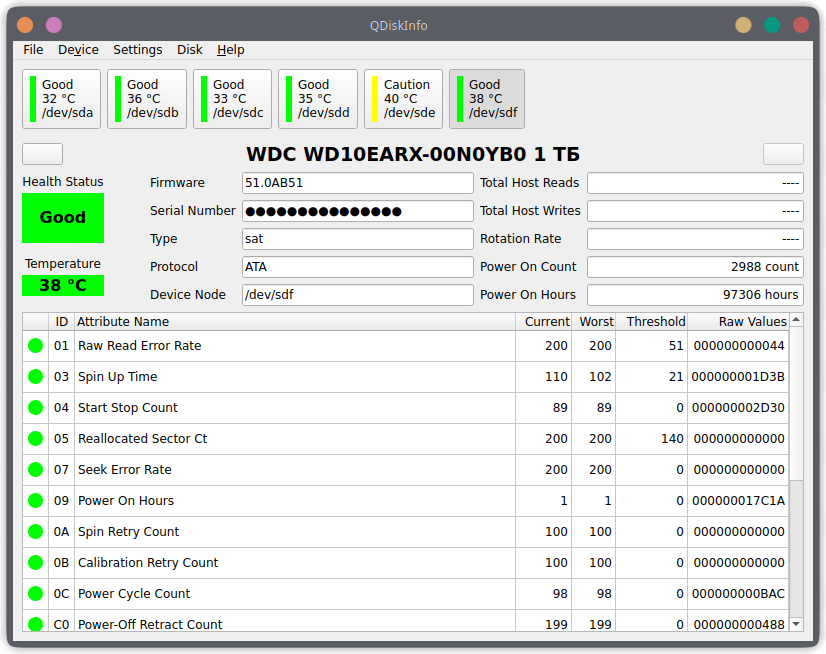Click green status dot for Raw Read Error Rate
Screen dimensions: 826x654
35,346
